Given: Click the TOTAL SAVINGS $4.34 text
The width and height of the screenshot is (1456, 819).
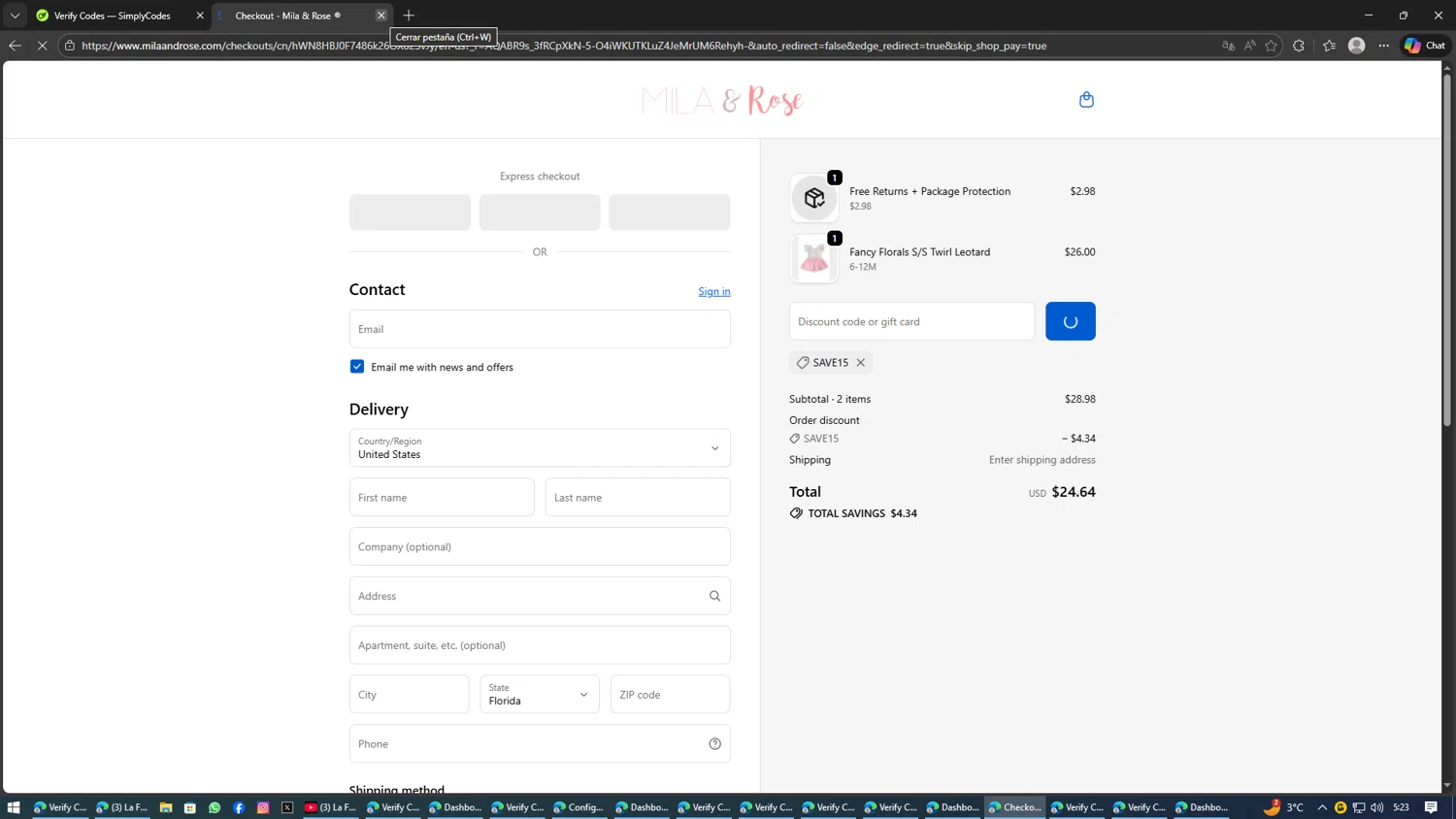Looking at the screenshot, I should pos(862,513).
